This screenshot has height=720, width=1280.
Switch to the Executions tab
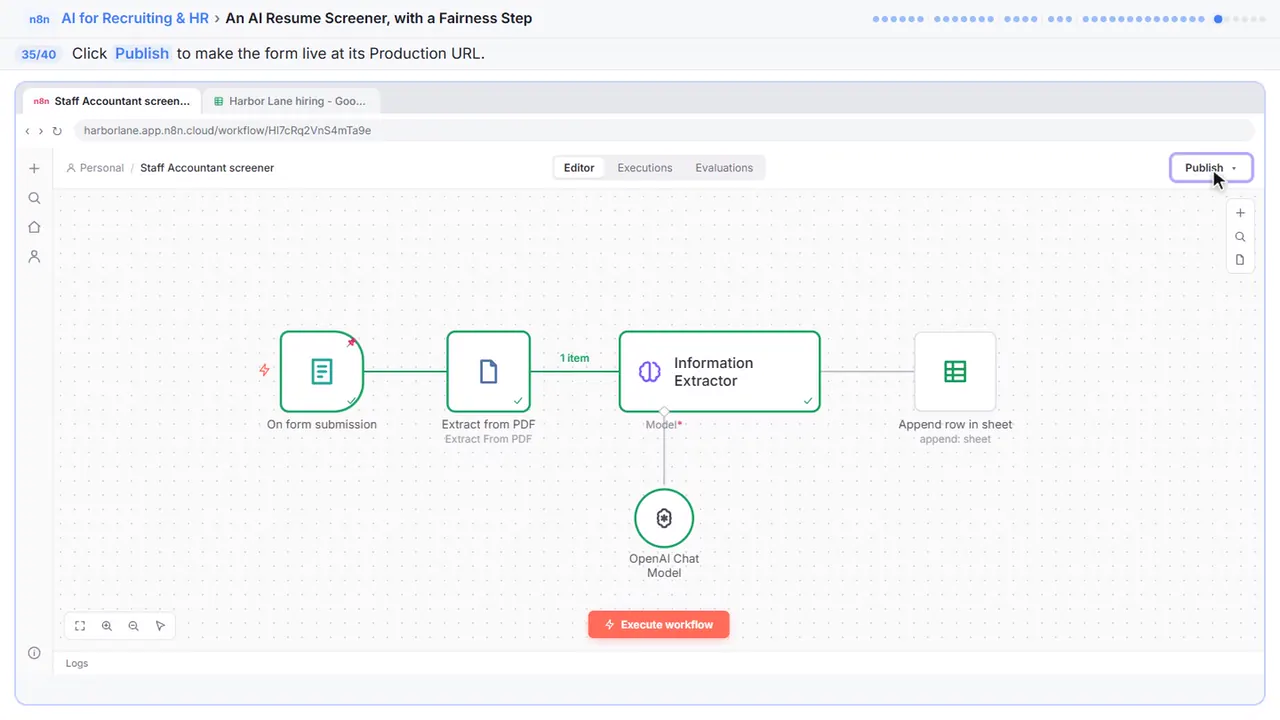[645, 168]
